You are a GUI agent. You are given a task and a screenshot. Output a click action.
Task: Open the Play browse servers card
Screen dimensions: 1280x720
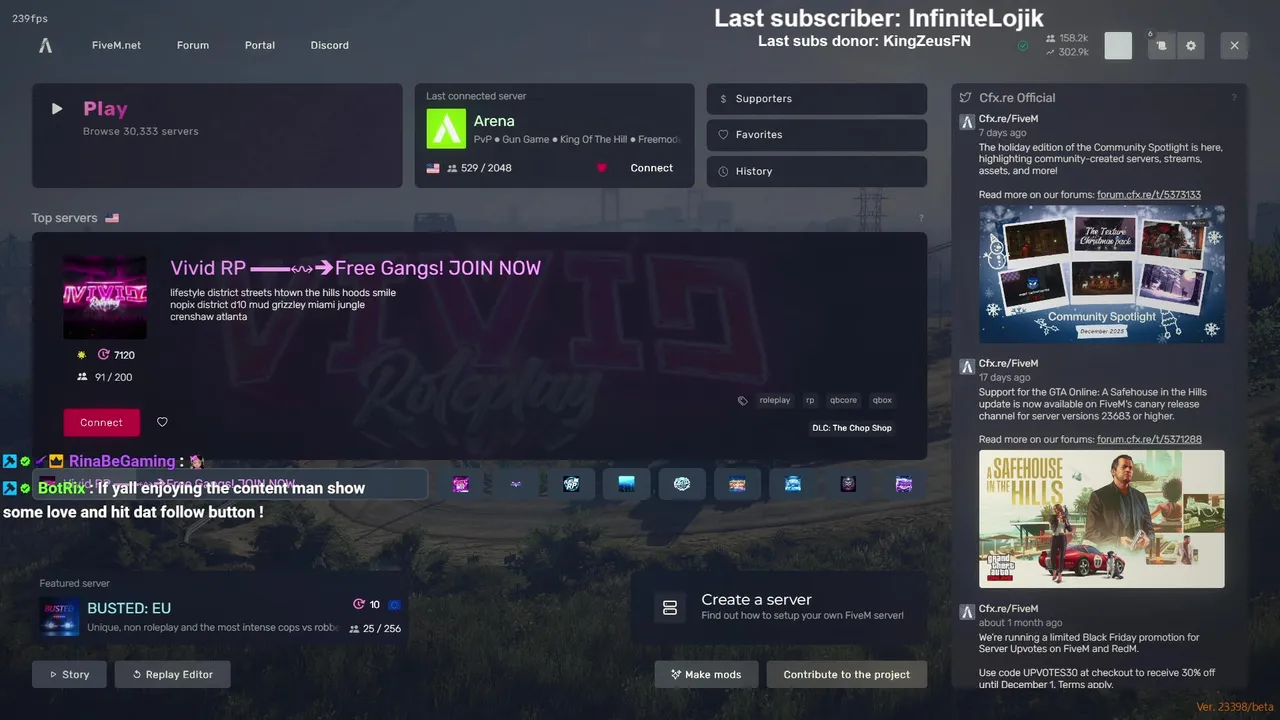(217, 135)
